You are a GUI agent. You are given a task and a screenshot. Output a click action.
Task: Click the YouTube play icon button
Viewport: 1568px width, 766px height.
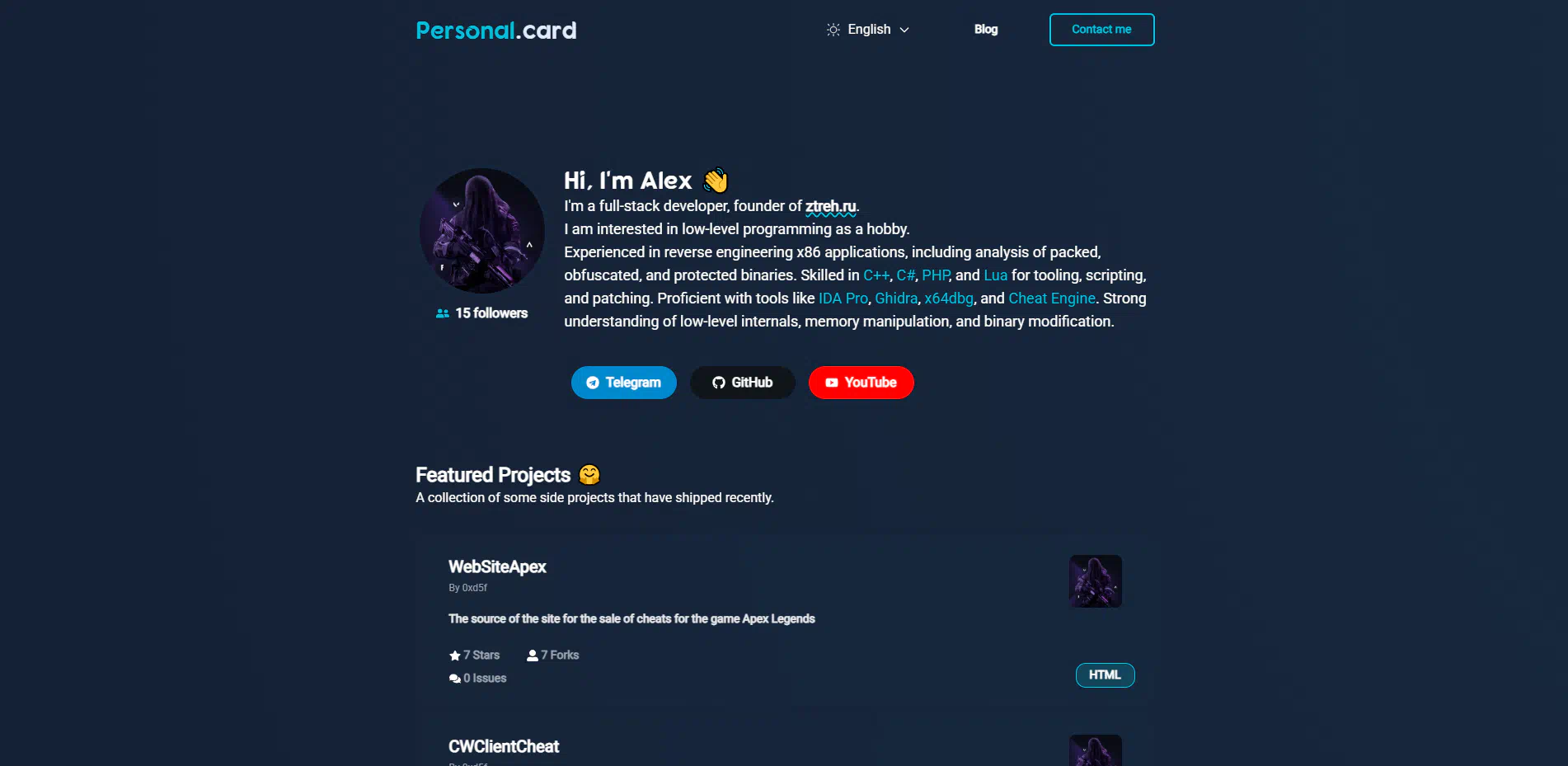tap(832, 383)
